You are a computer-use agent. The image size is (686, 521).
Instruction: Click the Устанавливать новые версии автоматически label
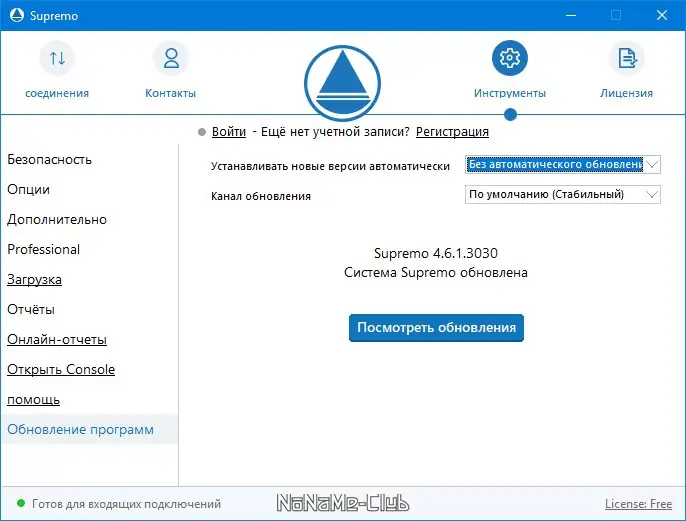click(330, 166)
